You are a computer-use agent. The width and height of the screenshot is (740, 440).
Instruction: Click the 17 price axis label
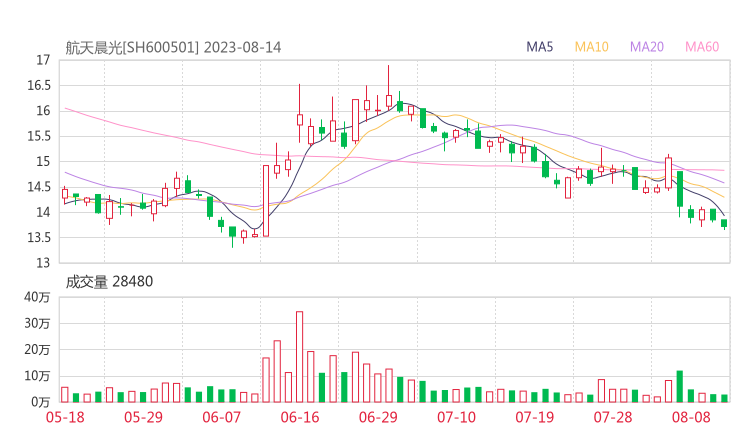pos(43,60)
